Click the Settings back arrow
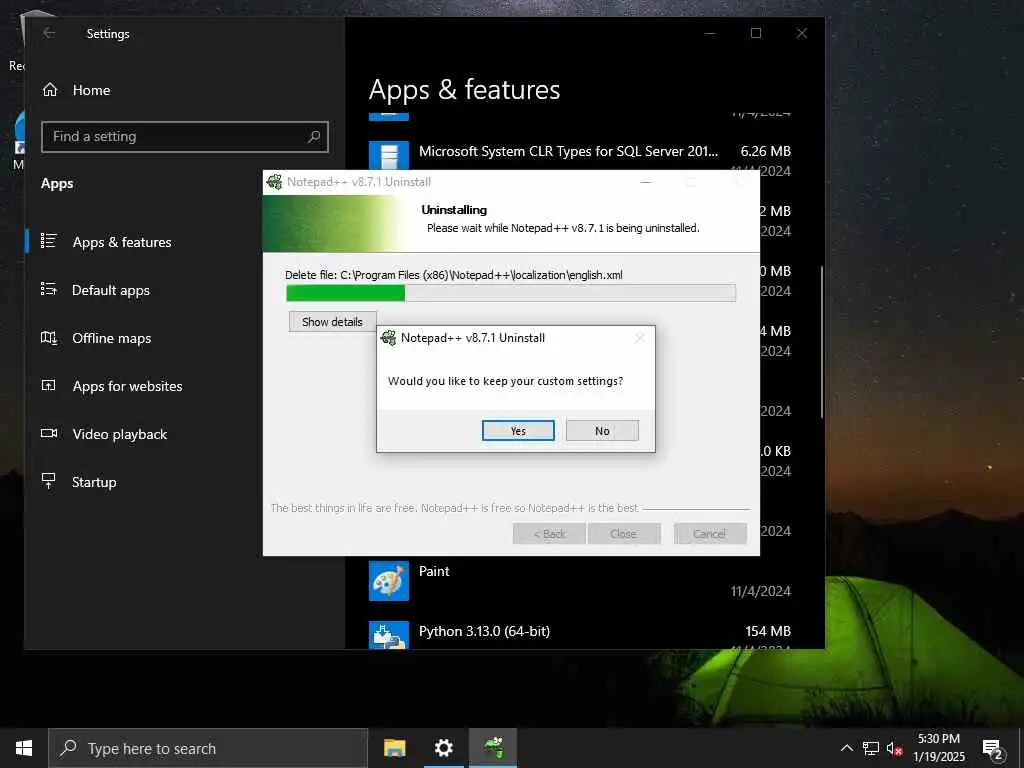The height and width of the screenshot is (768, 1024). point(49,33)
